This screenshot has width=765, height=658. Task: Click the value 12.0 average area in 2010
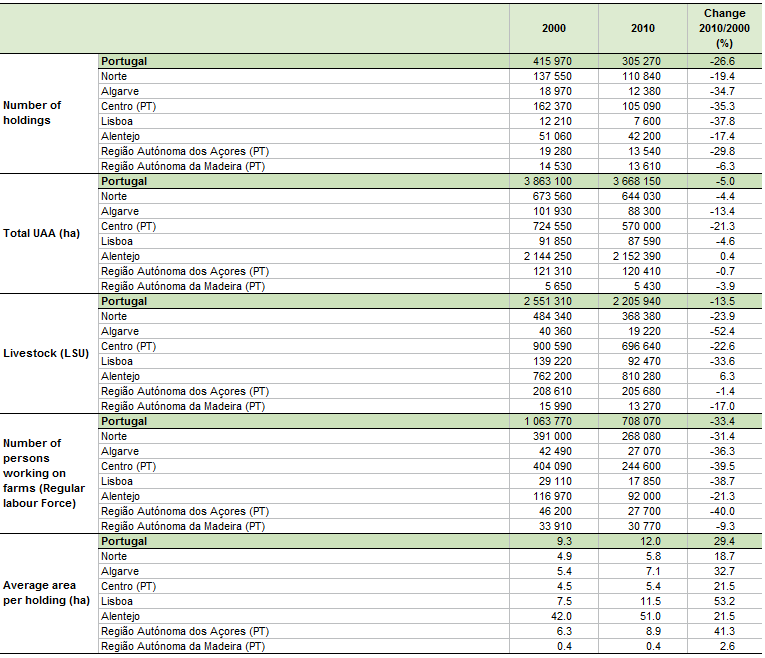point(650,541)
